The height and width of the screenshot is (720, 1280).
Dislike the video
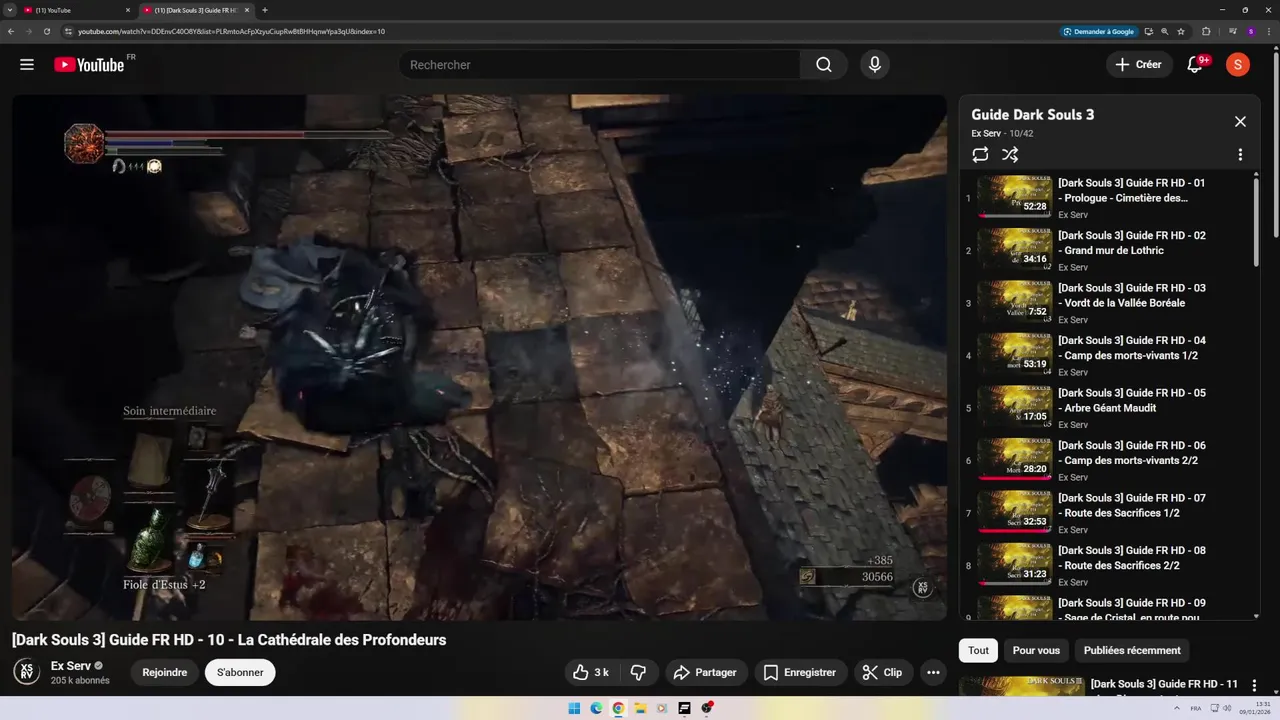coord(638,673)
